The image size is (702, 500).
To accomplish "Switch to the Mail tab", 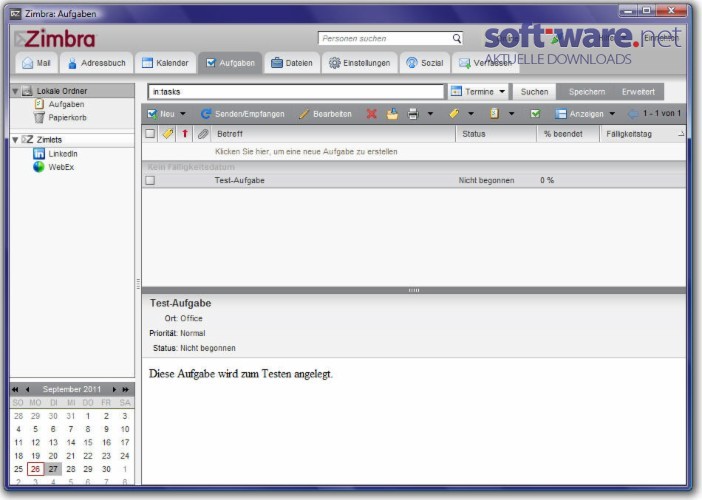I will [37, 63].
